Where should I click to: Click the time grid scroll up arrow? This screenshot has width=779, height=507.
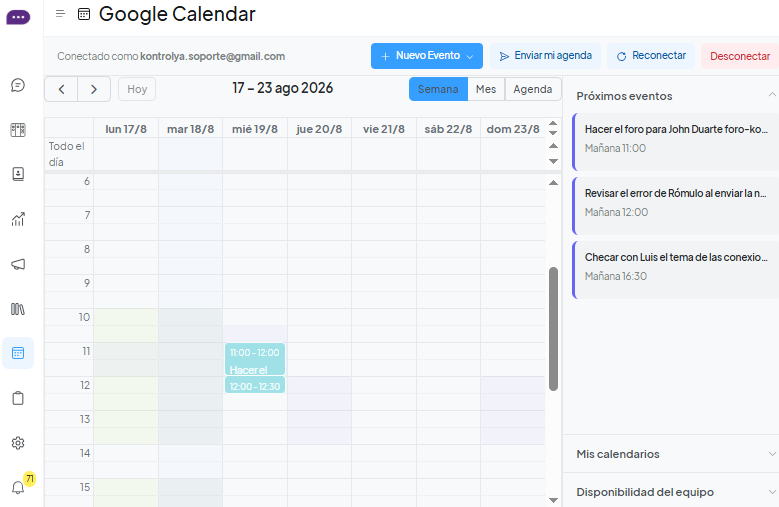[x=553, y=183]
